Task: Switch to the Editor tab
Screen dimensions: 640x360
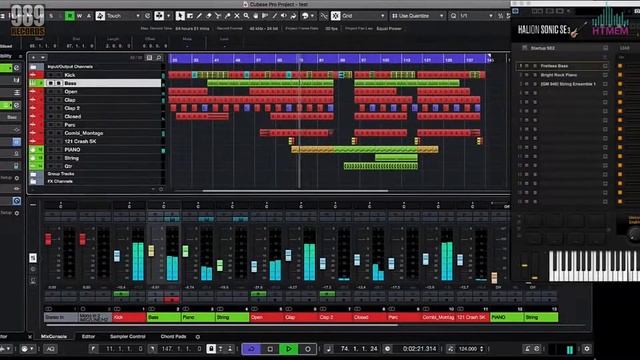Action: click(x=88, y=337)
